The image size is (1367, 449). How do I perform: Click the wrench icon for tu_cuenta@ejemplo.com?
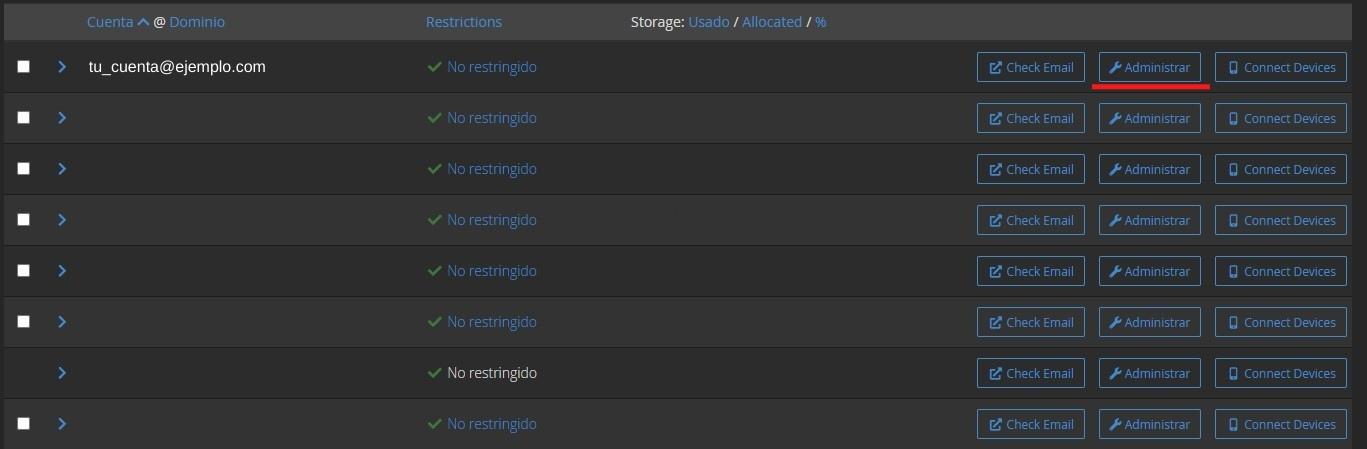pos(1116,68)
